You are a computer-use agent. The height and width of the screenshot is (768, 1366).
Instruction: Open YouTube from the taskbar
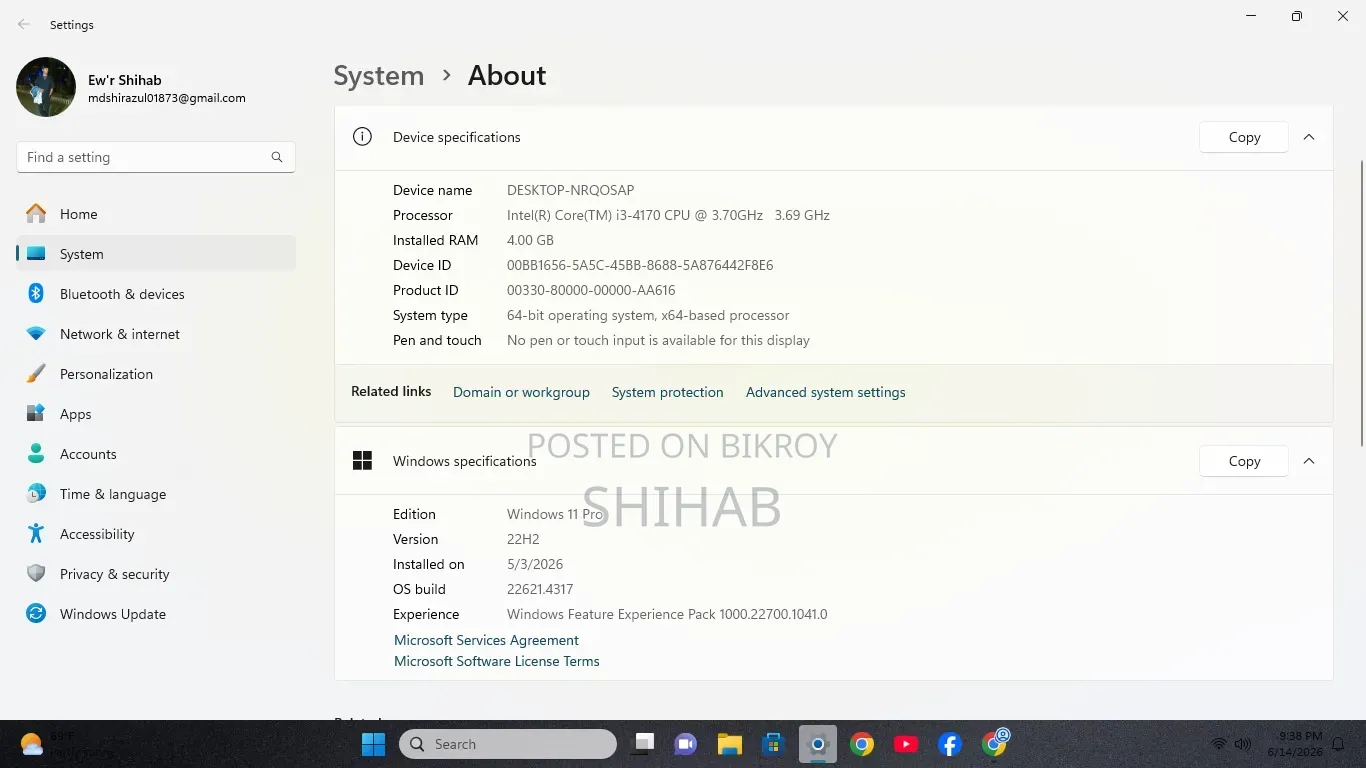[x=906, y=744]
